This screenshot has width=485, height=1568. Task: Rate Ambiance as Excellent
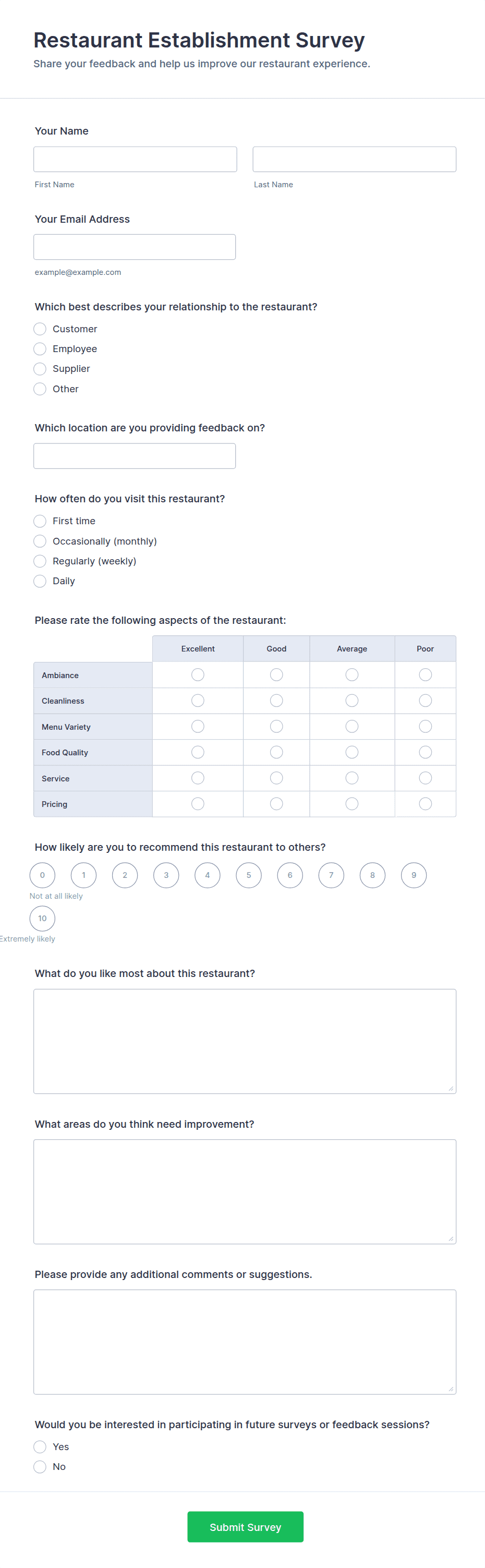click(198, 674)
